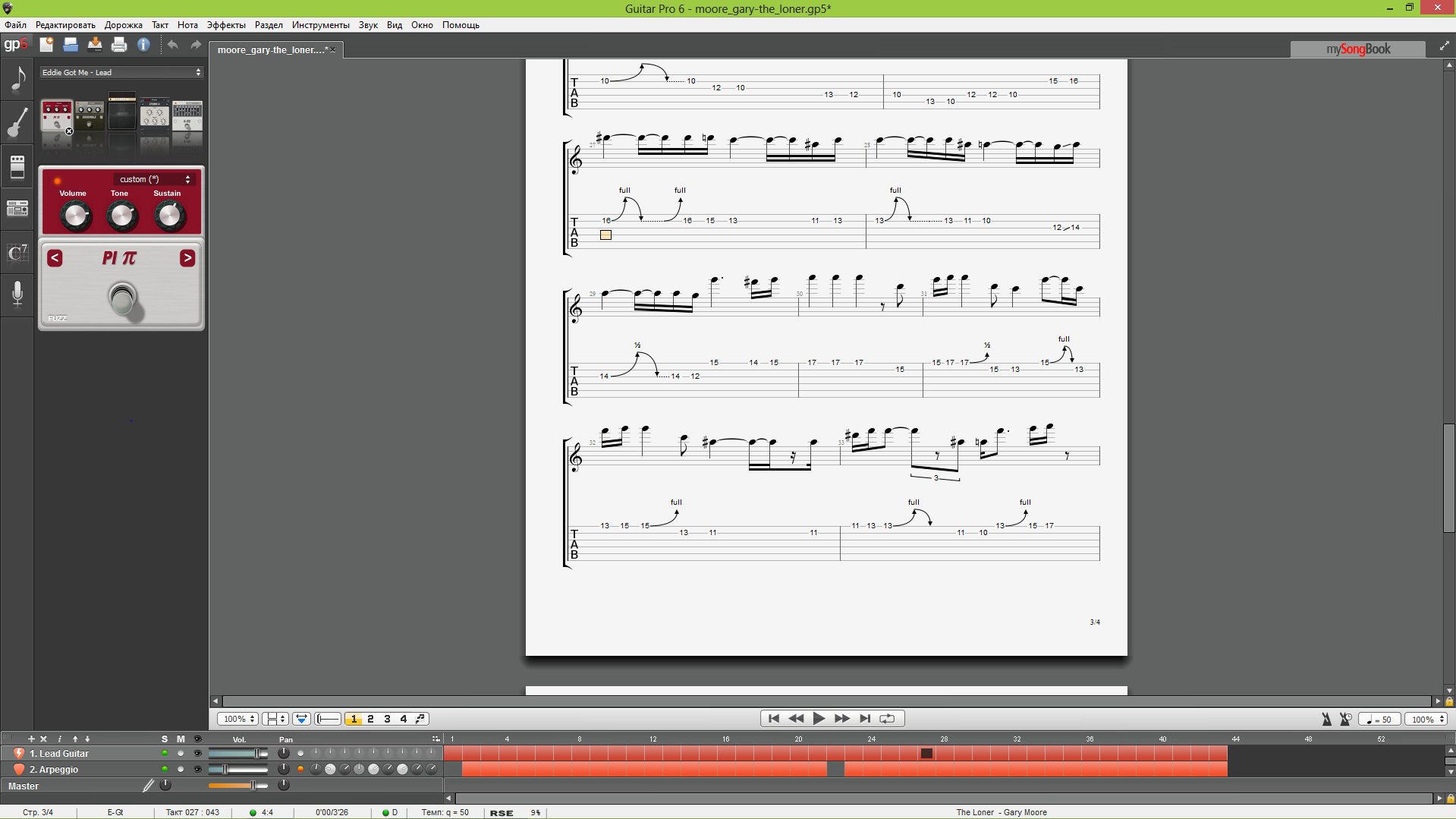
Task: Open the lyrics microphone side panel
Action: (x=17, y=294)
